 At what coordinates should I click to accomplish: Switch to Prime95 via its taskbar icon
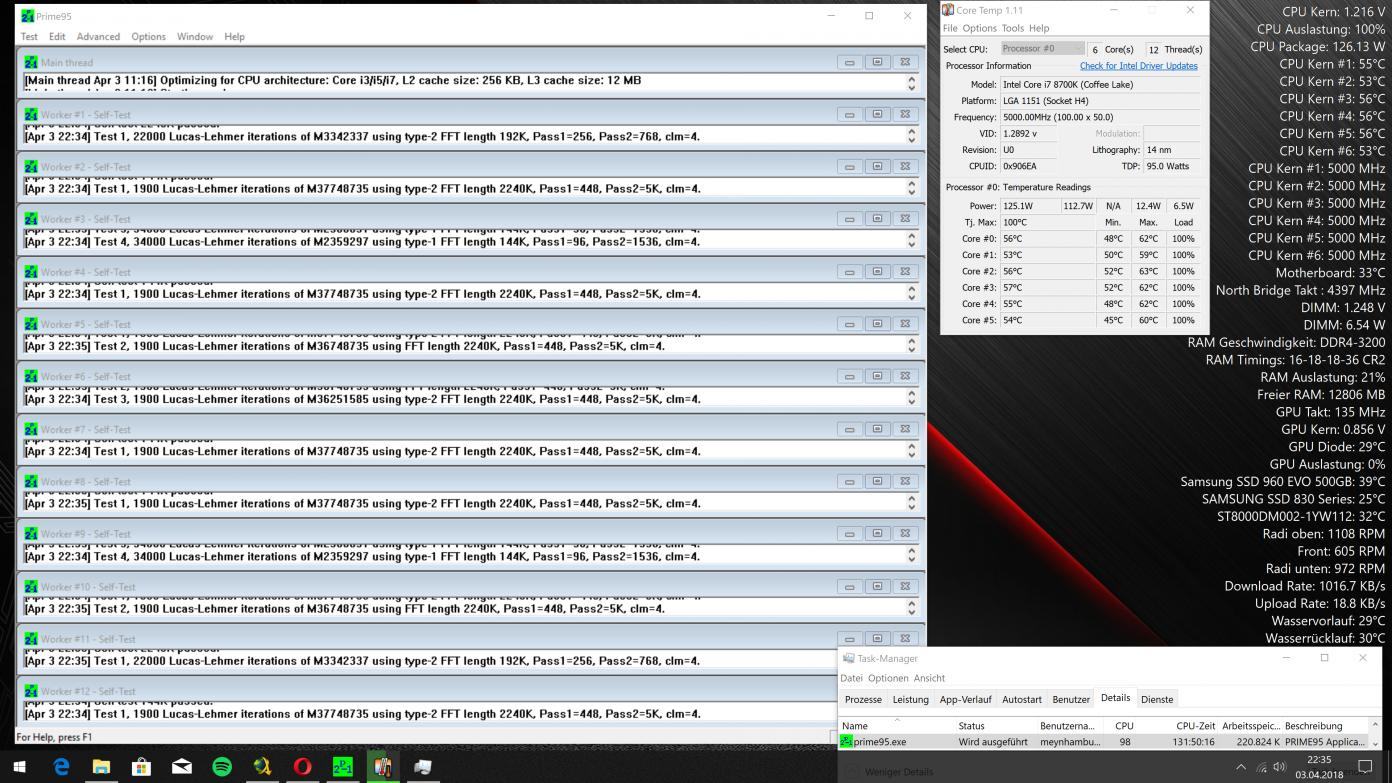pos(342,767)
